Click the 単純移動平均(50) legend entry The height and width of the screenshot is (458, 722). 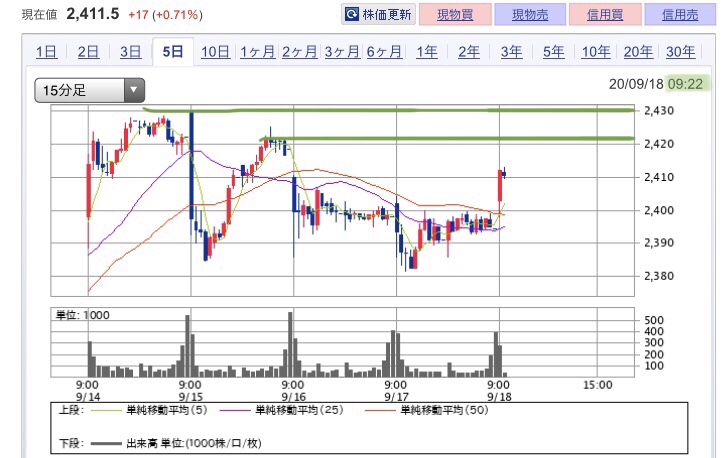[426, 410]
